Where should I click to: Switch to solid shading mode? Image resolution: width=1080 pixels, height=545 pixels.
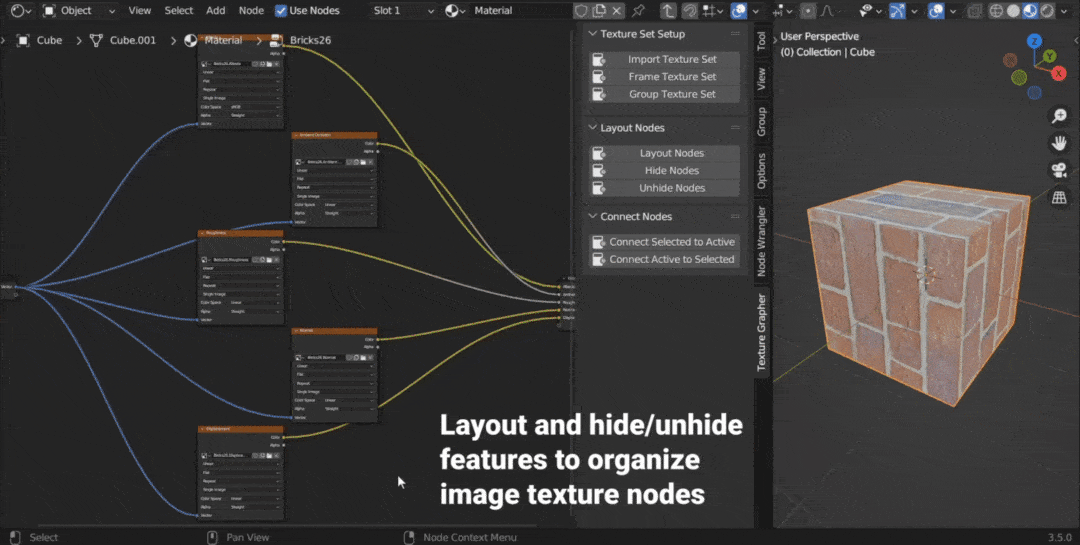[x=1013, y=10]
